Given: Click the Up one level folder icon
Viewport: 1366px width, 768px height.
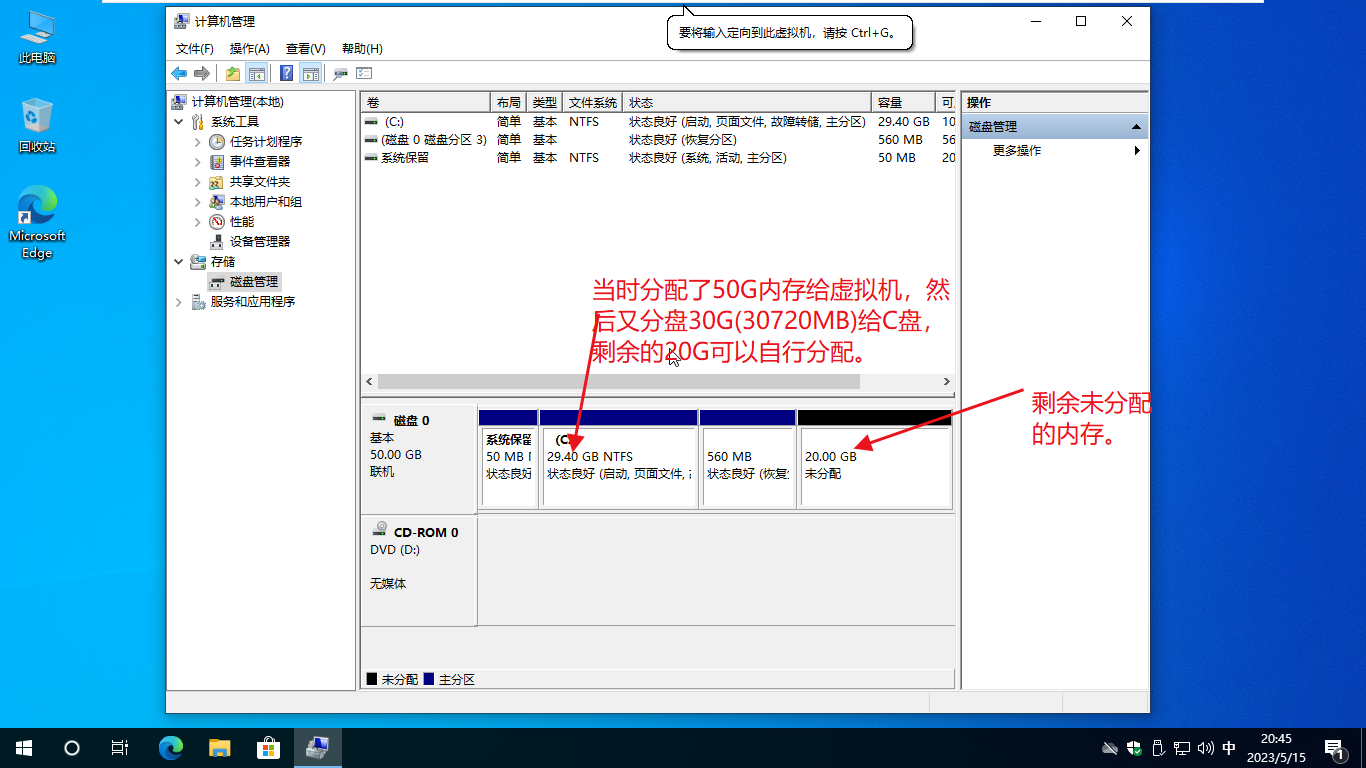Looking at the screenshot, I should point(233,73).
